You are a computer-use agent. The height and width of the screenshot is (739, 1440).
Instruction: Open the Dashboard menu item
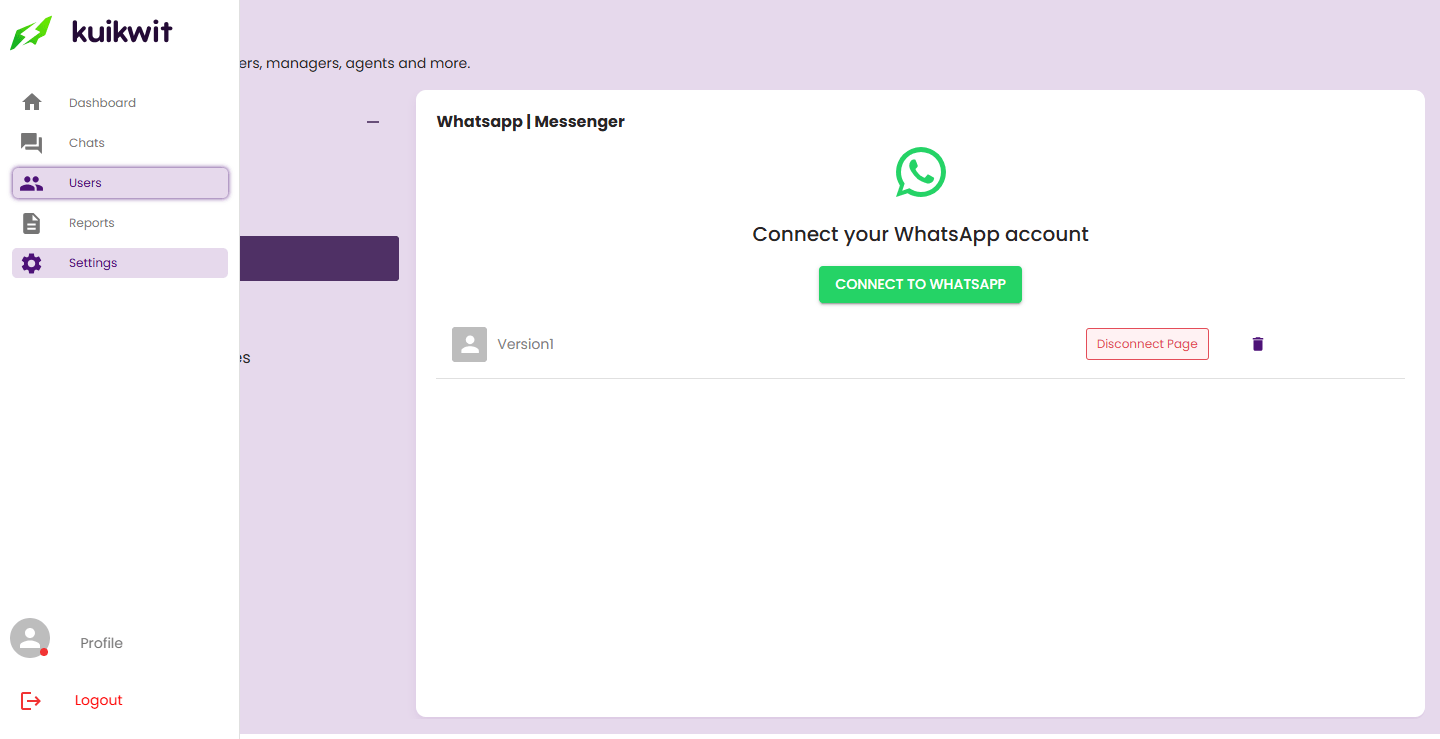tap(120, 103)
